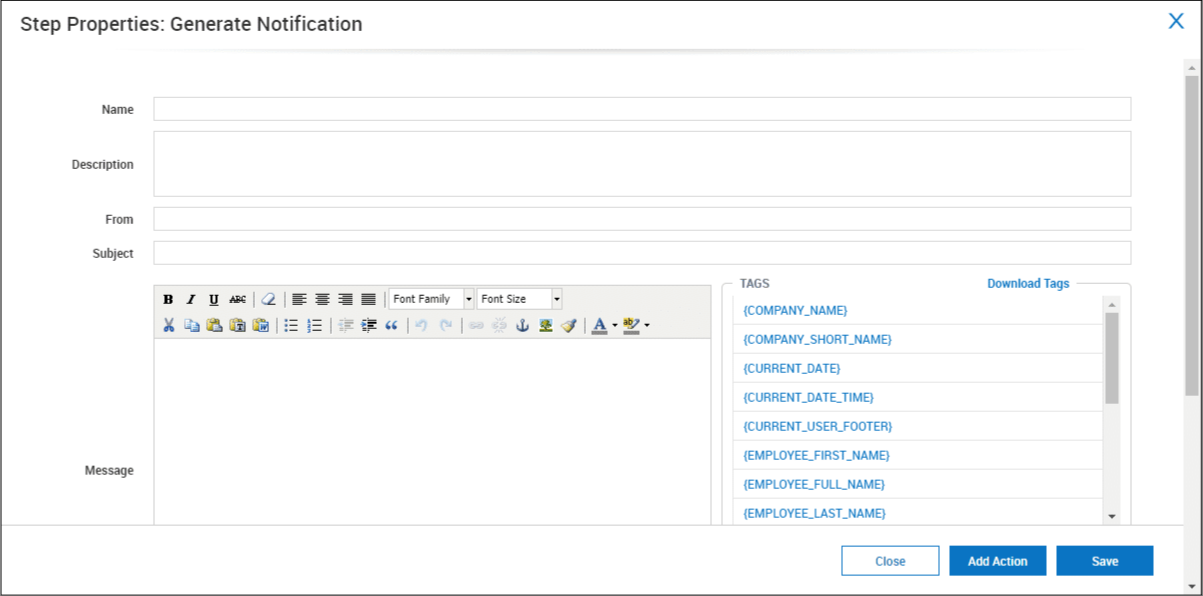
Task: Click the dialog scroll-down arrow
Action: click(1192, 586)
